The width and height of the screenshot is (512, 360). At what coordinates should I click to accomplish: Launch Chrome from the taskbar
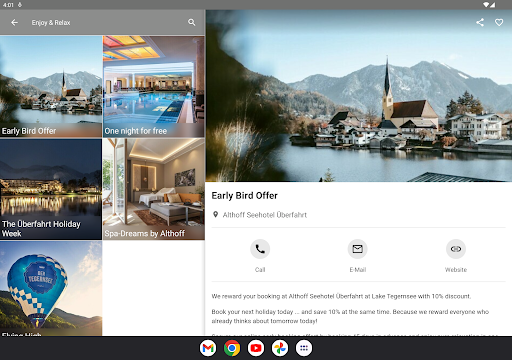pos(232,348)
